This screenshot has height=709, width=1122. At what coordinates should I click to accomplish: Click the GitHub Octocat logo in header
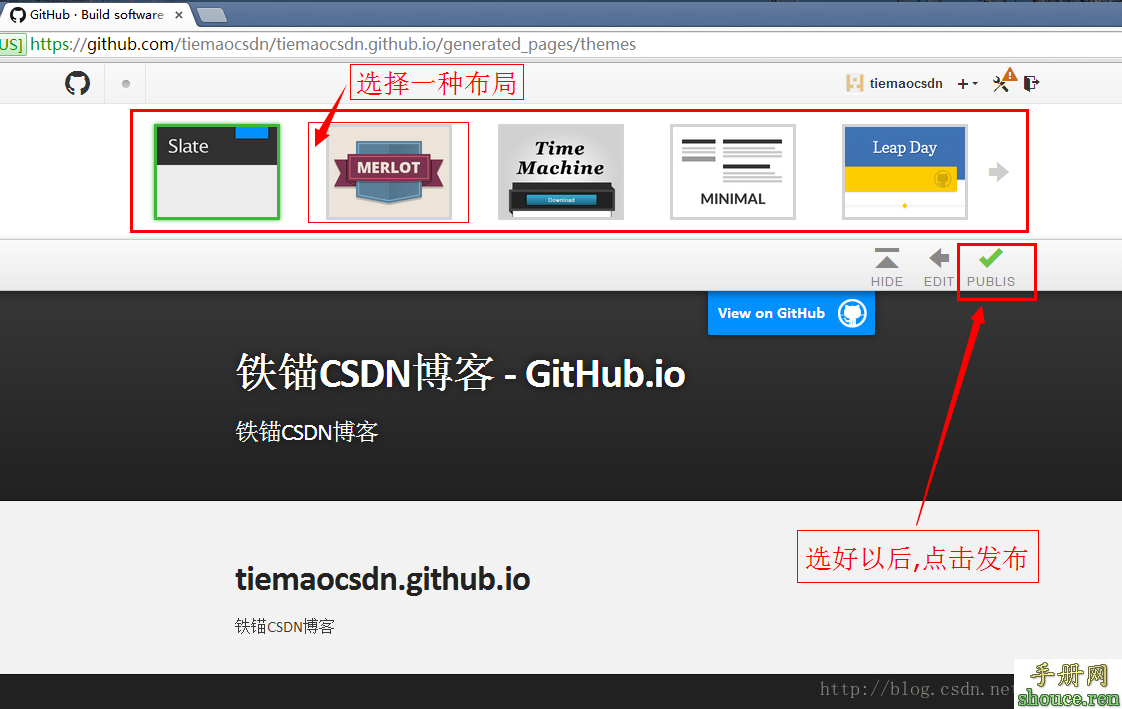click(77, 83)
